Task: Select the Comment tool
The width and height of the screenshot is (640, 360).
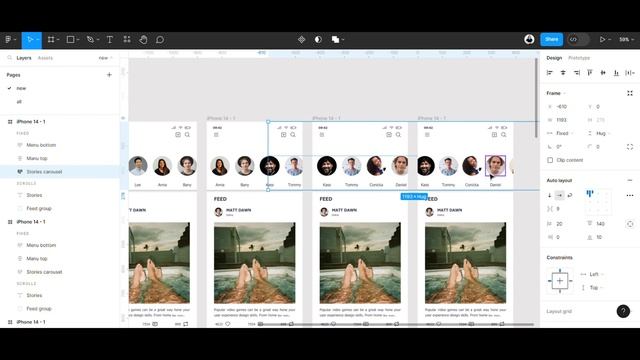Action: point(160,40)
